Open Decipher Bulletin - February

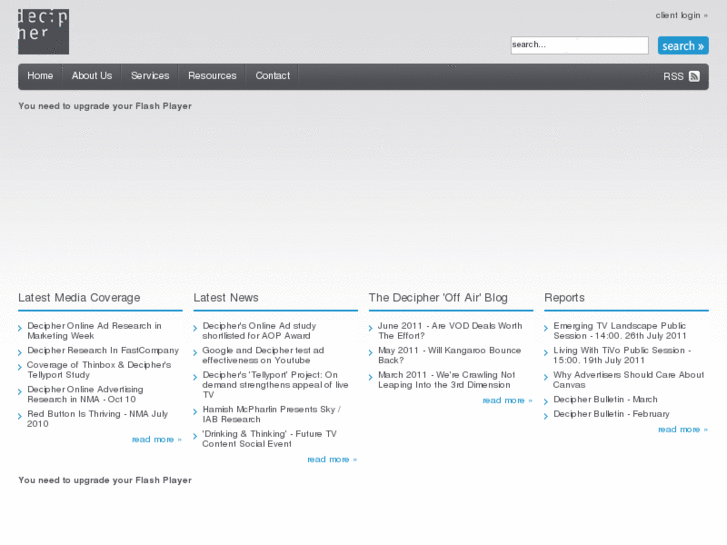coord(611,414)
